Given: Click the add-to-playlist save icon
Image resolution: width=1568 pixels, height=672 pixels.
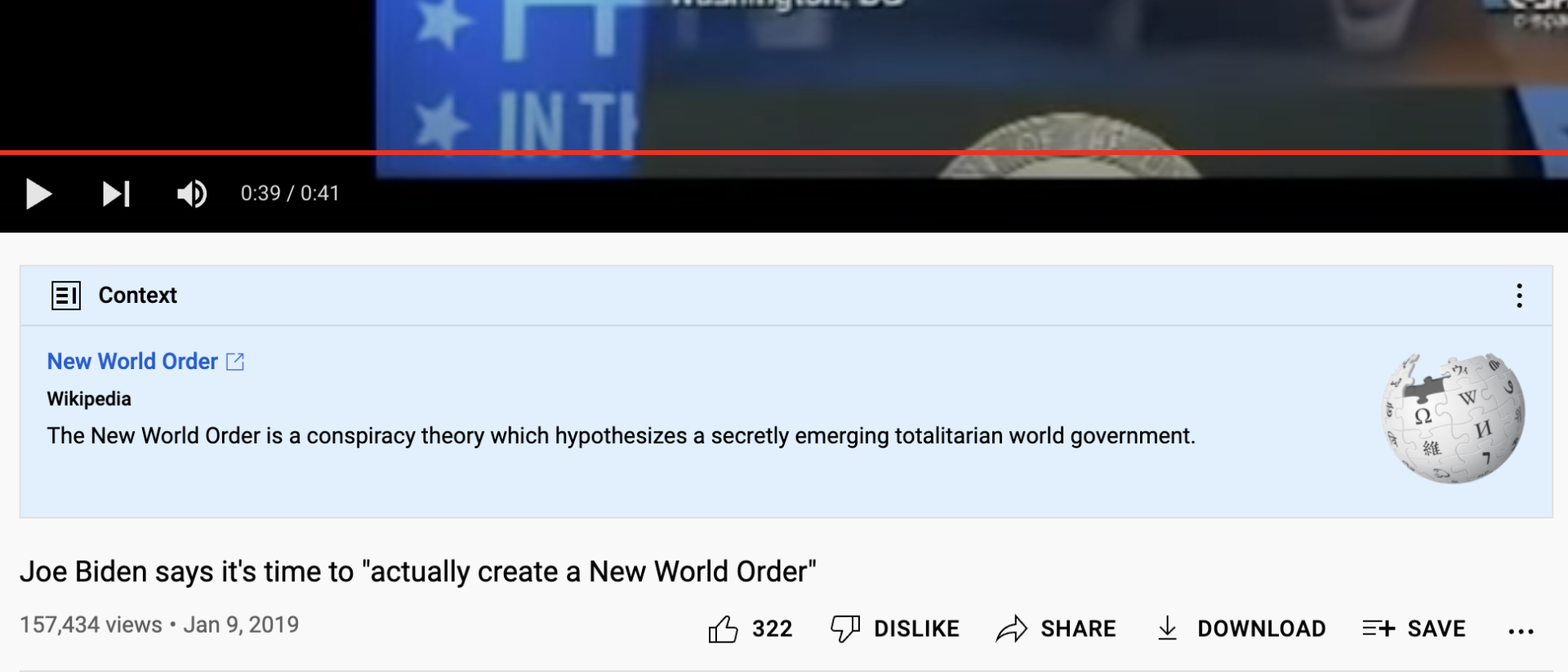Looking at the screenshot, I should (1379, 628).
